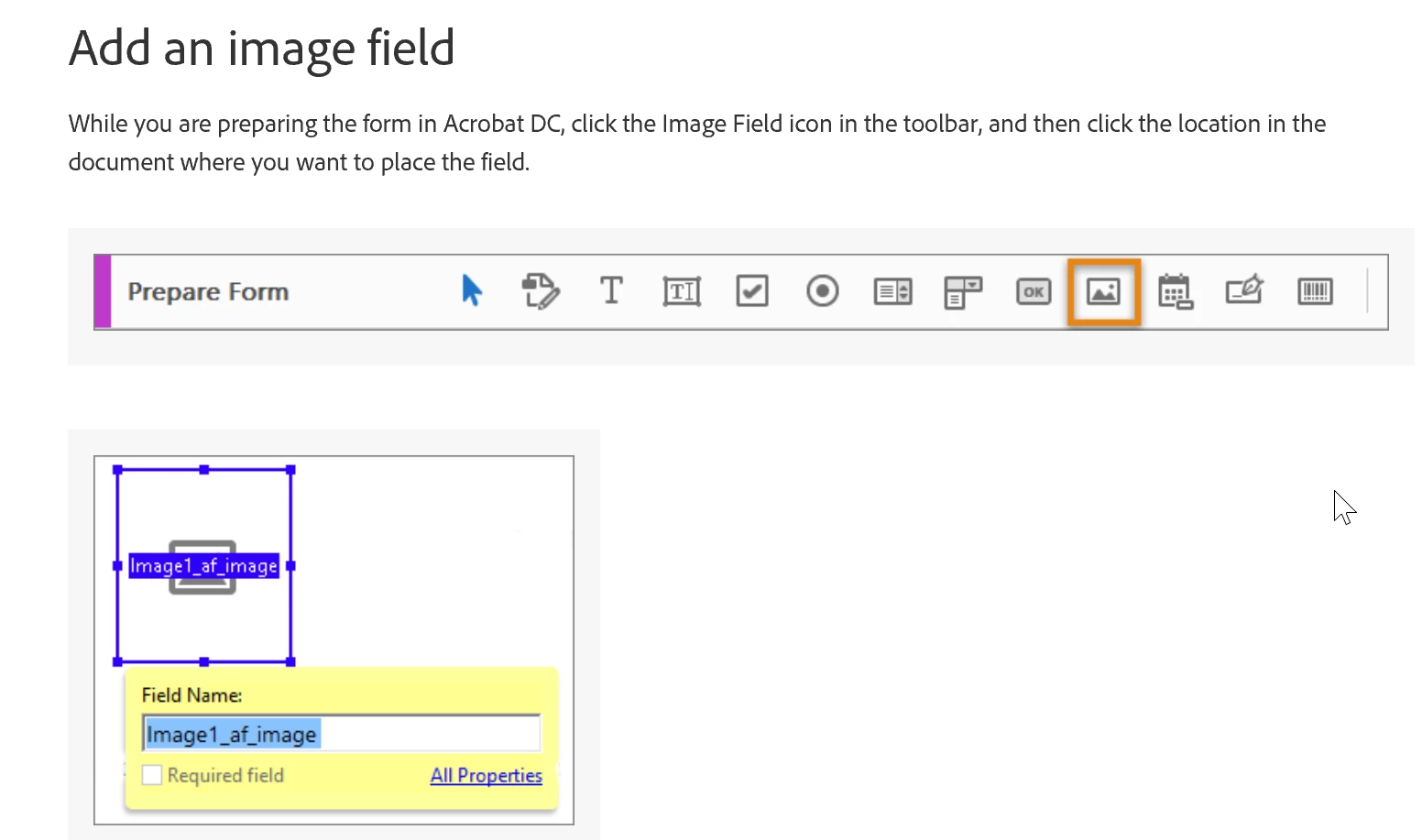Click the 'Field Name:' label

pyautogui.click(x=191, y=695)
